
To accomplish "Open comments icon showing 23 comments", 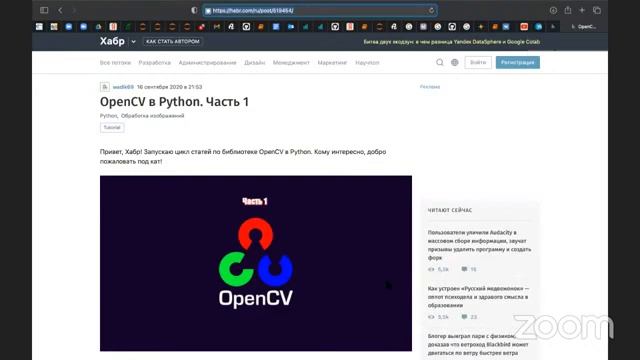I will (464, 317).
